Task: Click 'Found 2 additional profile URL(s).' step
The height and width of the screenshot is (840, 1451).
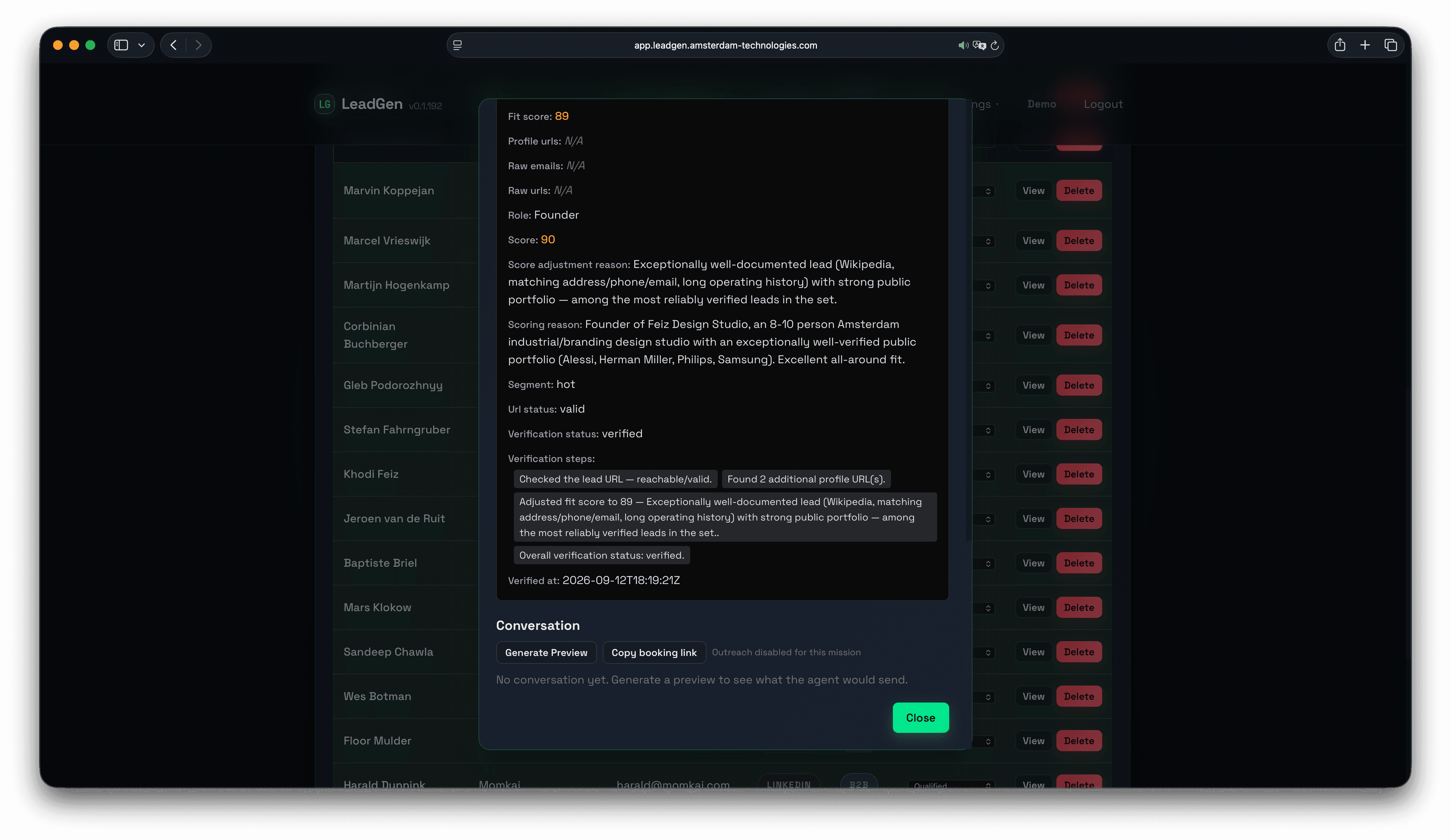Action: click(806, 479)
